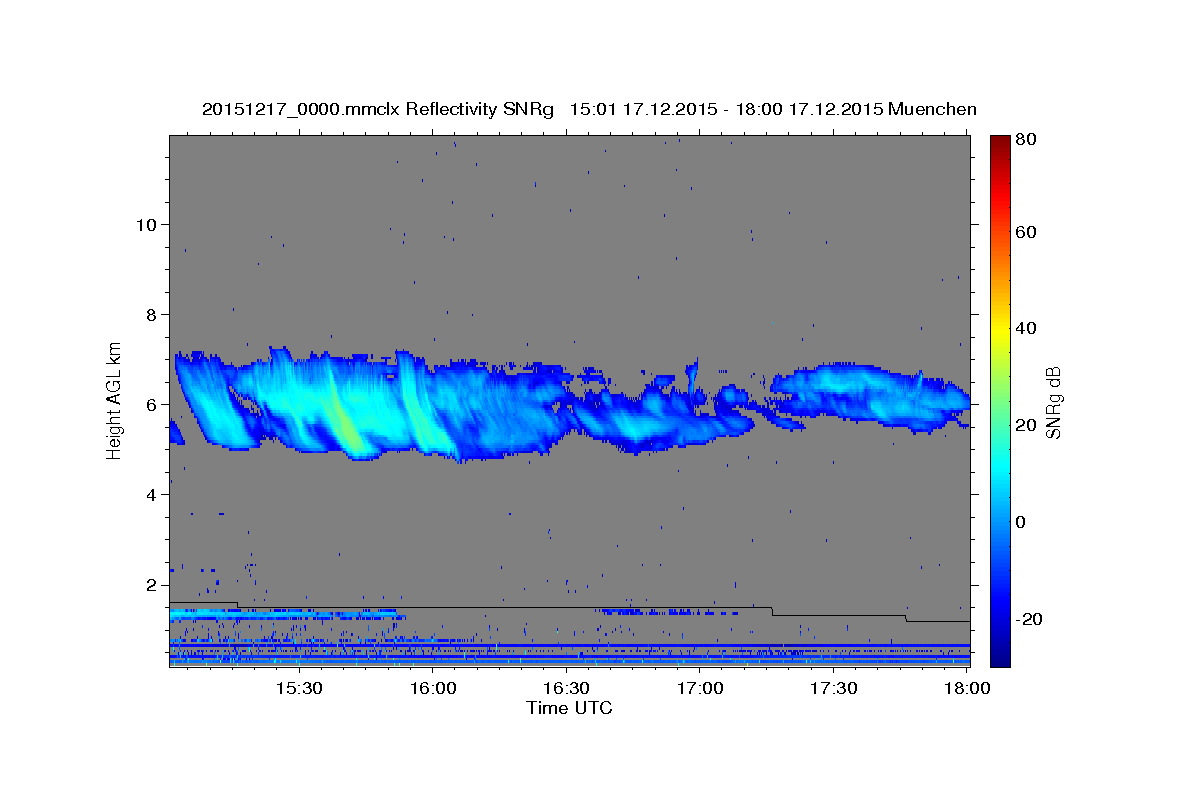Click the 17:30 time tick label

coord(833,688)
